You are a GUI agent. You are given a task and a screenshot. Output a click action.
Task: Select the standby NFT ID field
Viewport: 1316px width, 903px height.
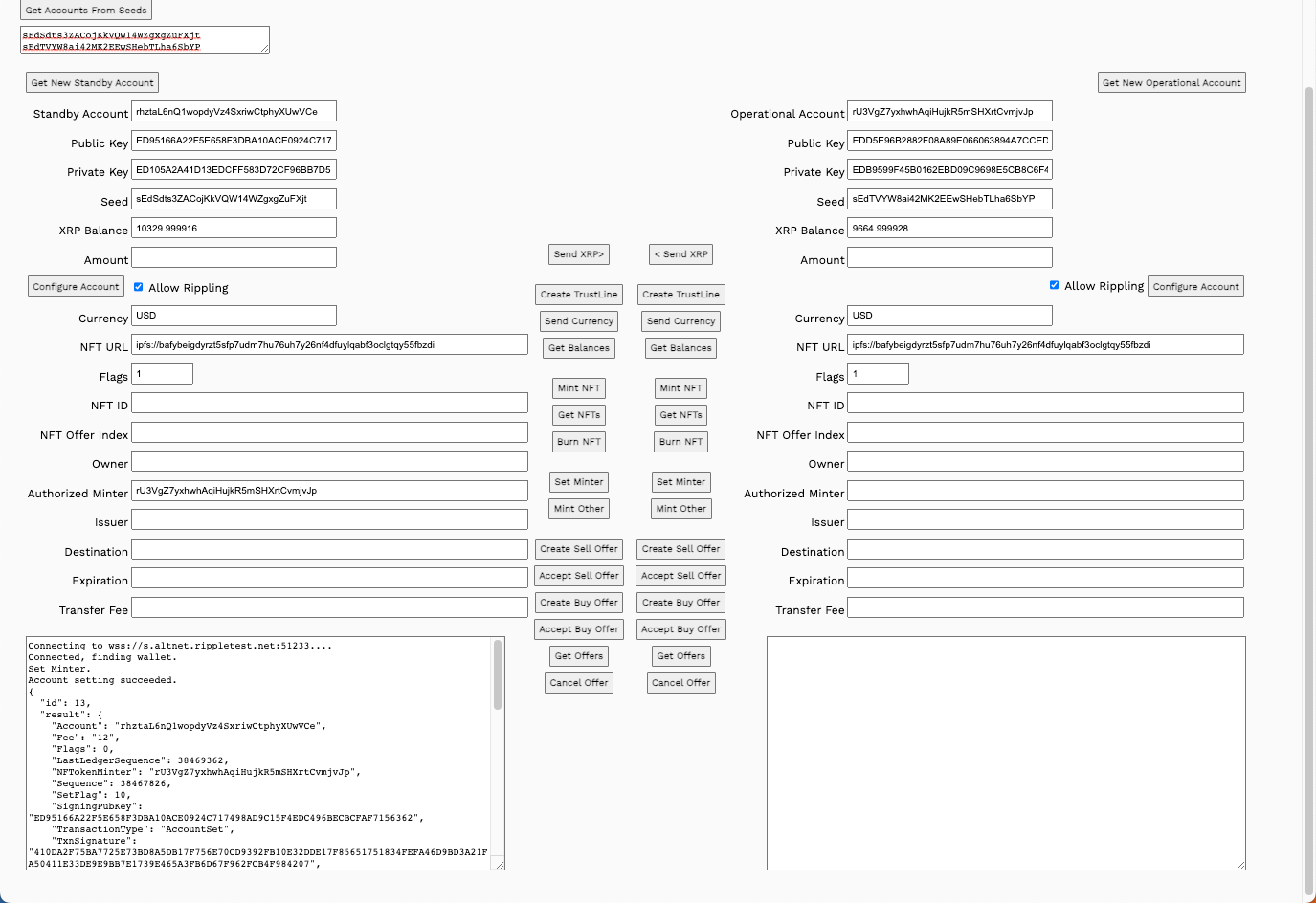point(329,404)
